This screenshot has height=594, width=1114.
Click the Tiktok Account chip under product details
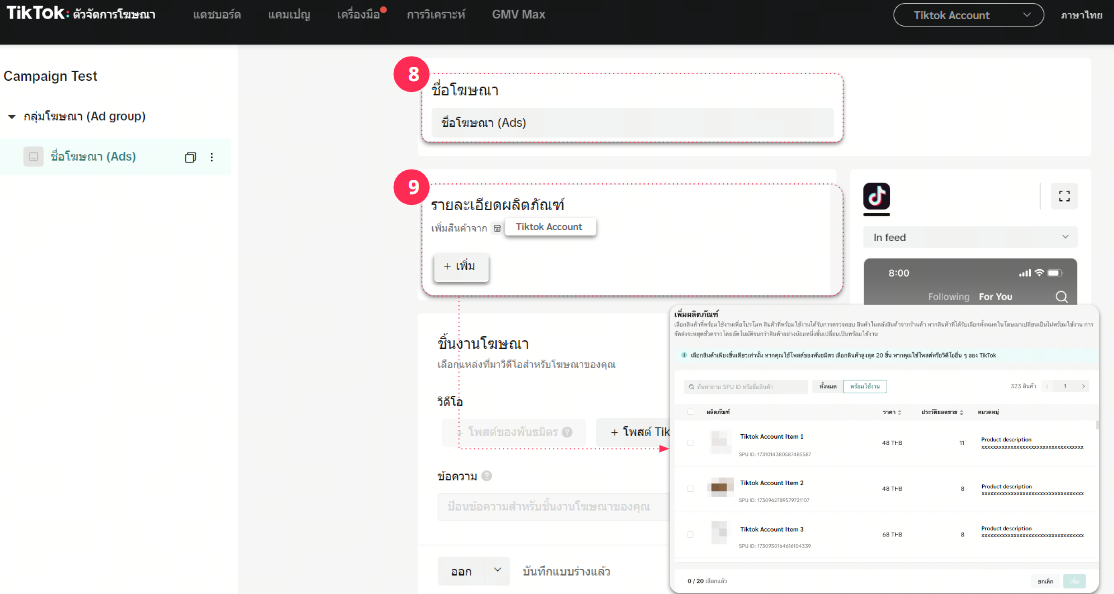(550, 227)
